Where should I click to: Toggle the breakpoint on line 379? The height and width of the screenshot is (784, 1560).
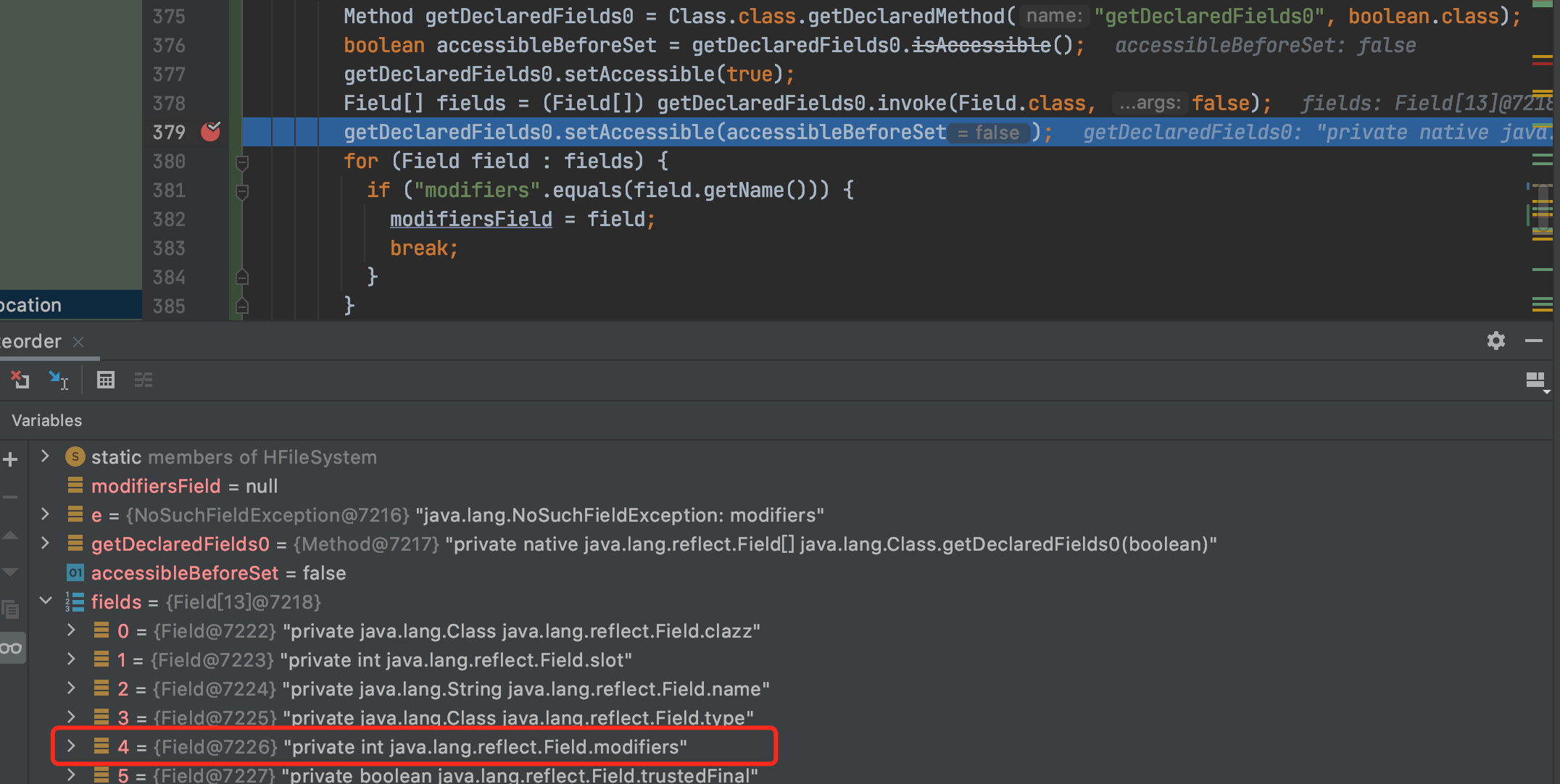pyautogui.click(x=210, y=132)
